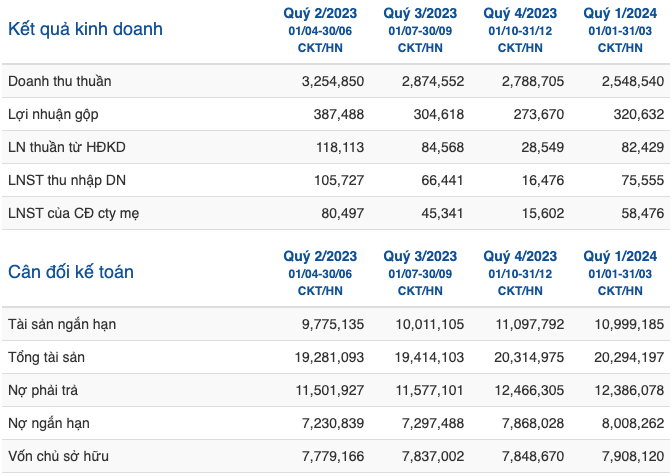Image resolution: width=672 pixels, height=476 pixels.
Task: Click the Vốn chủ sở hữu row label
Action: pos(58,456)
